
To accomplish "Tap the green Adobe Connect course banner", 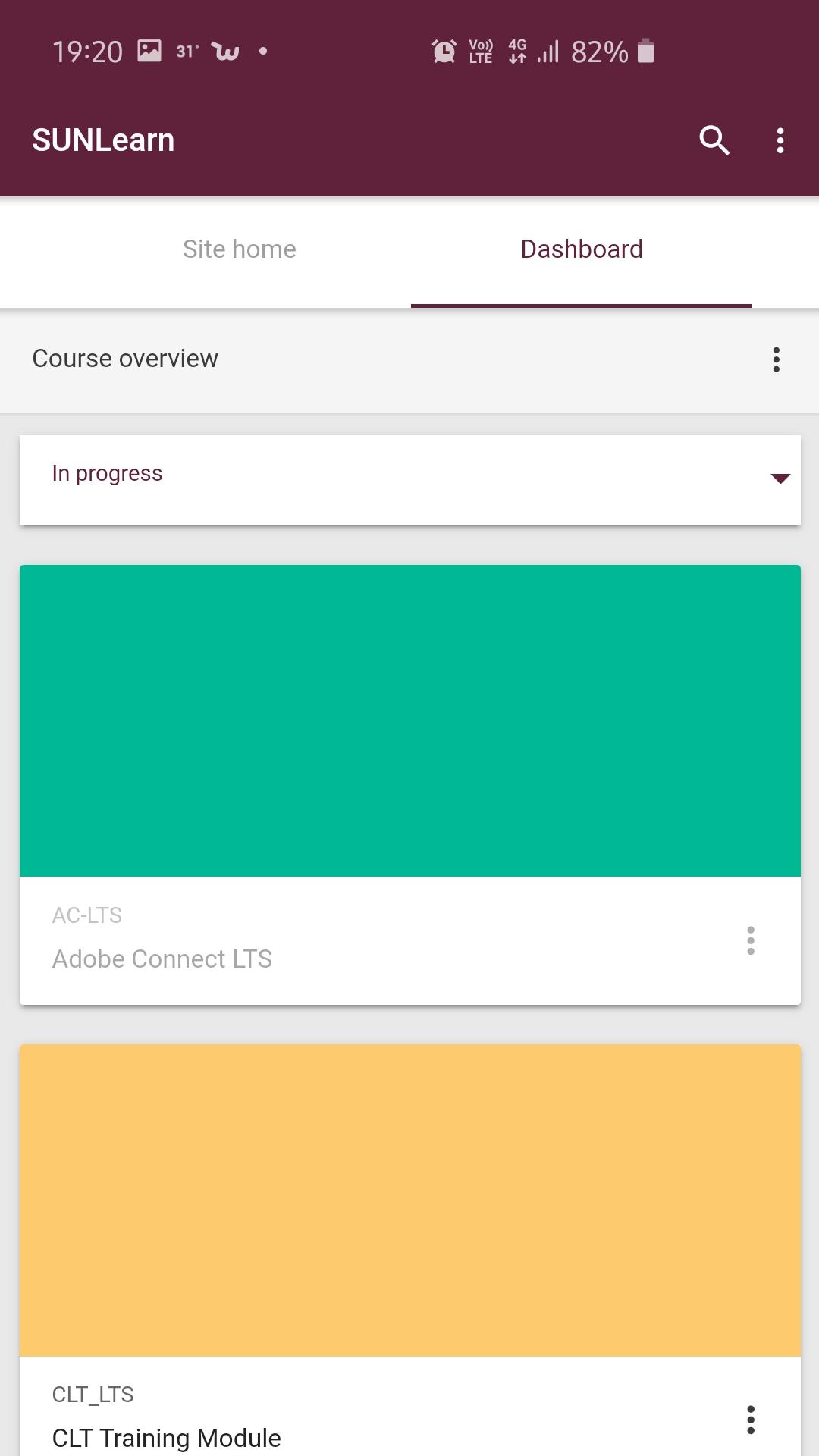I will 410,720.
